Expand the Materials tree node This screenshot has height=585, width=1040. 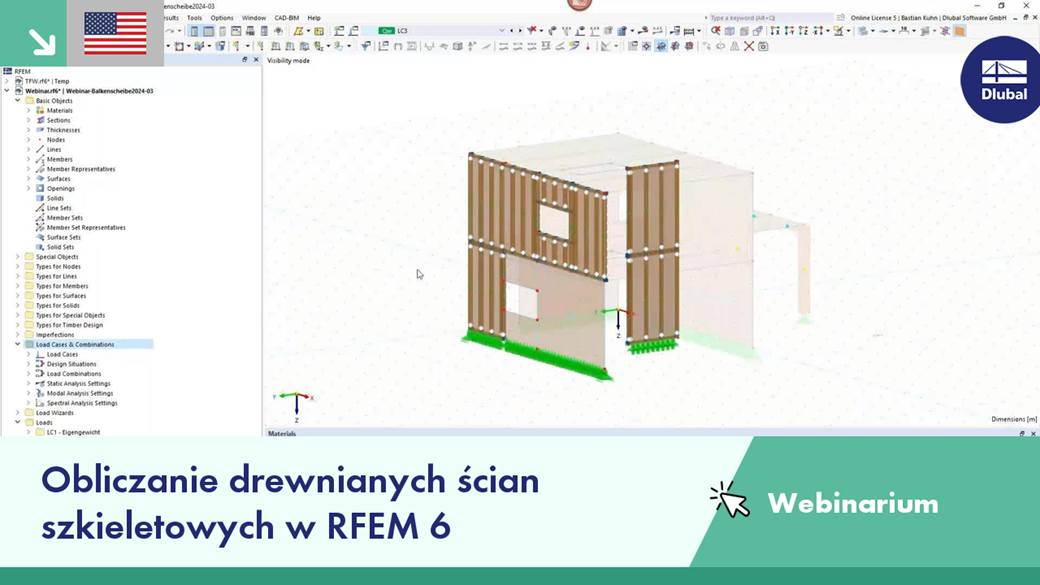[29, 111]
